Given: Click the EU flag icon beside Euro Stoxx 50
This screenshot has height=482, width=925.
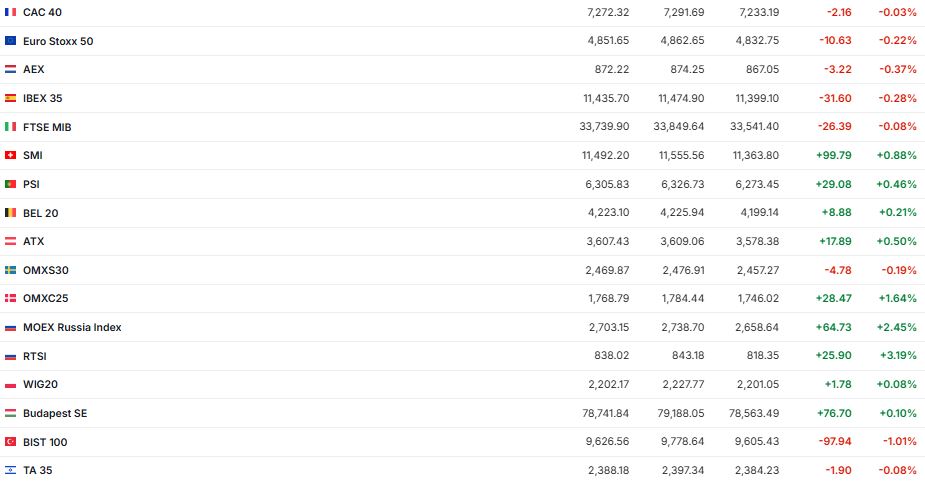Looking at the screenshot, I should 10,41.
